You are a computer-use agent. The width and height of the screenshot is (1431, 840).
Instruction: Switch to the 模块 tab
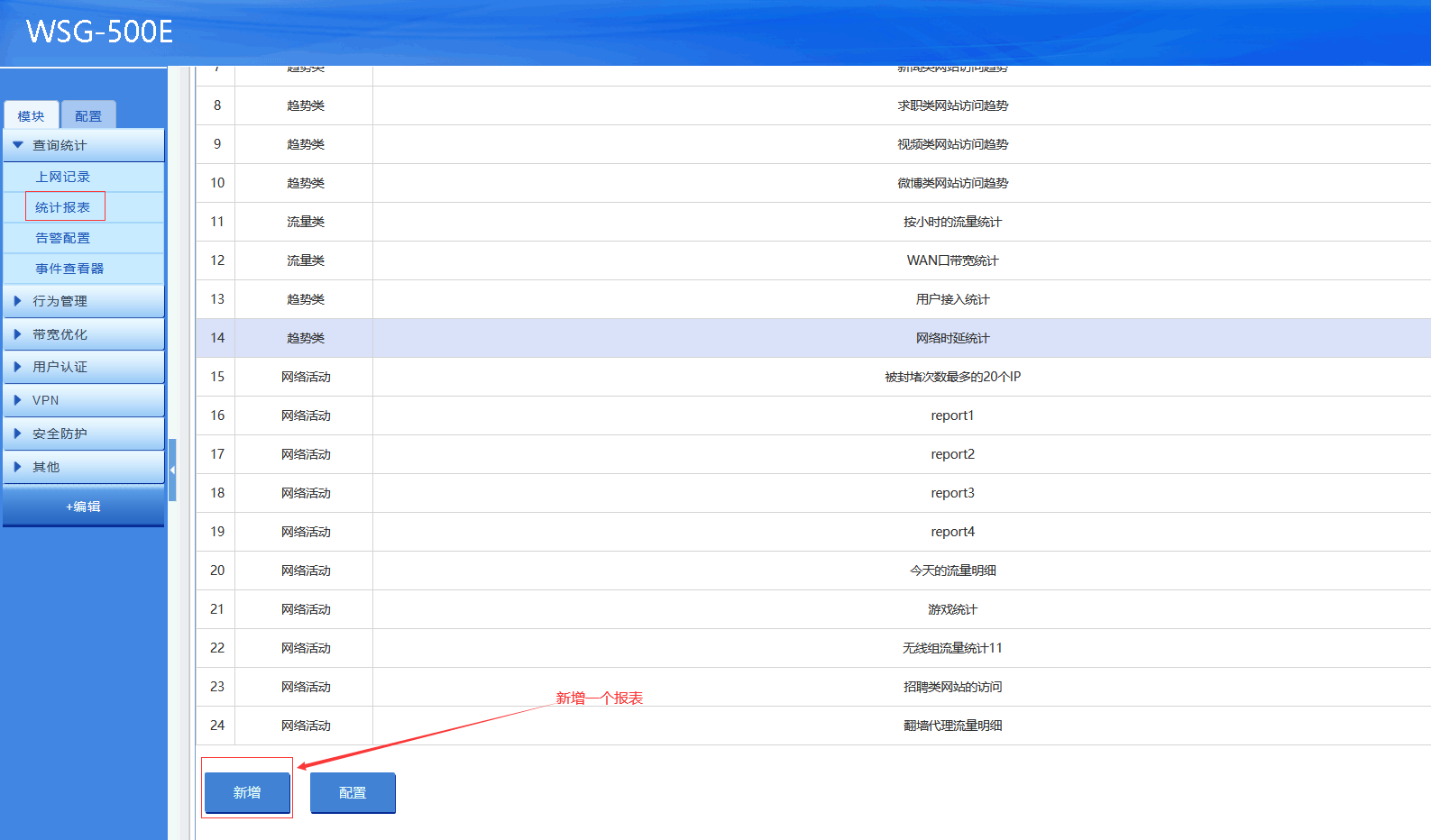(32, 116)
